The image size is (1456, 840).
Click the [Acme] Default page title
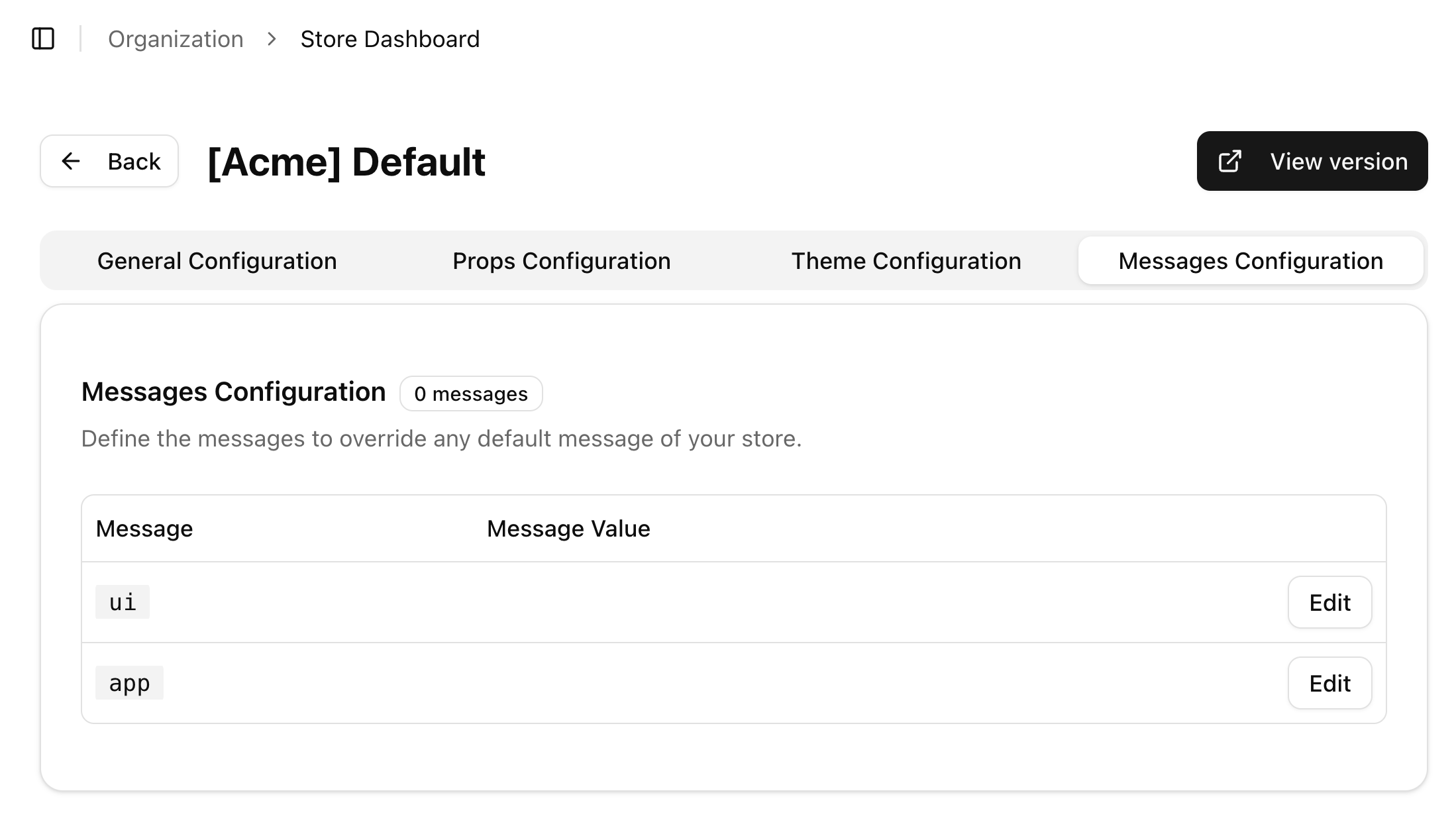(345, 162)
